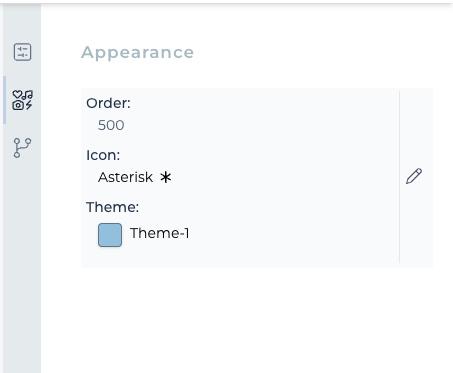Select the Theme-1 label text
The width and height of the screenshot is (453, 373).
(160, 233)
